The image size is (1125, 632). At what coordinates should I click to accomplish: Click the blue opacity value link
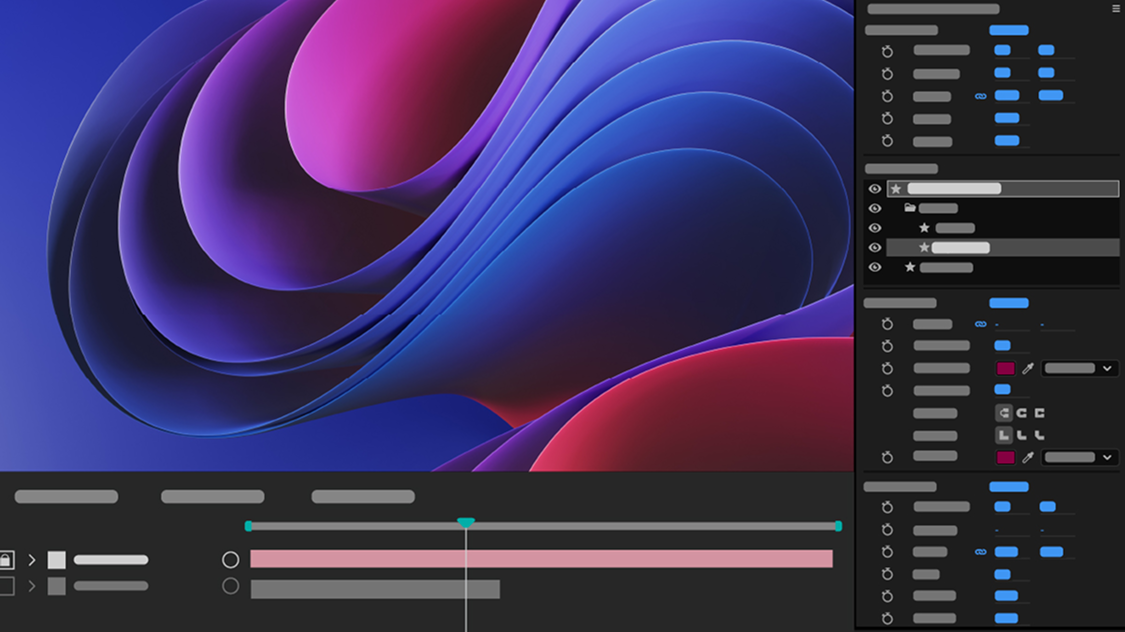pyautogui.click(x=1007, y=141)
